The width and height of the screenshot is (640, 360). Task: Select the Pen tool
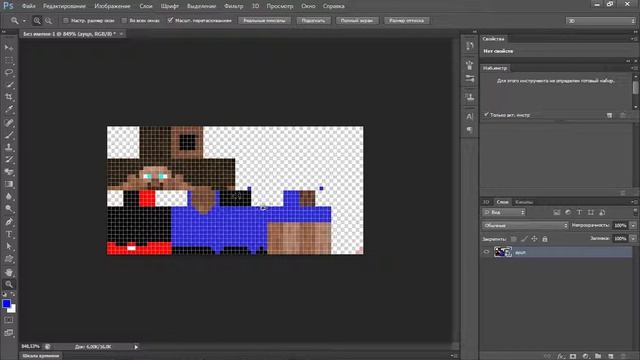pos(9,222)
